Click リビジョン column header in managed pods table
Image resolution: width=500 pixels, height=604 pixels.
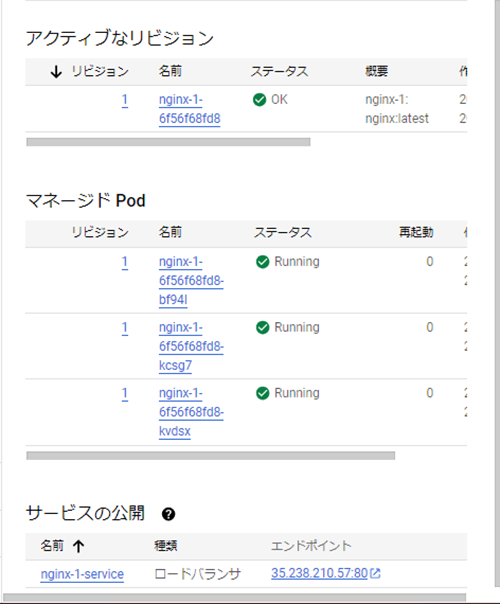[x=100, y=232]
